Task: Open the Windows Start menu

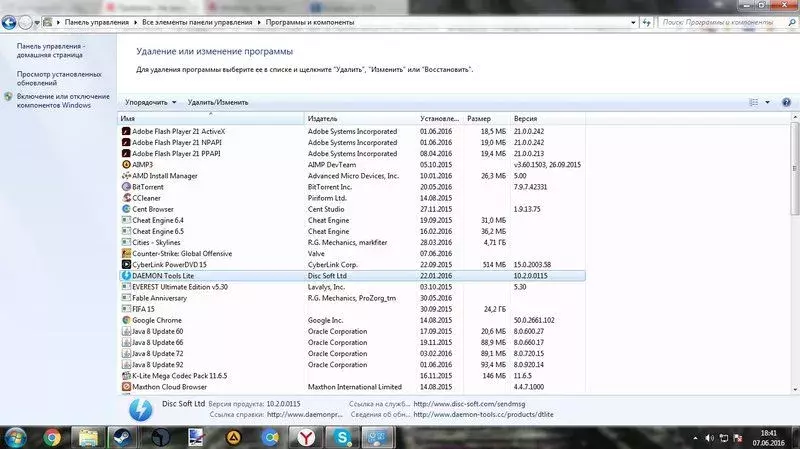Action: [15, 438]
